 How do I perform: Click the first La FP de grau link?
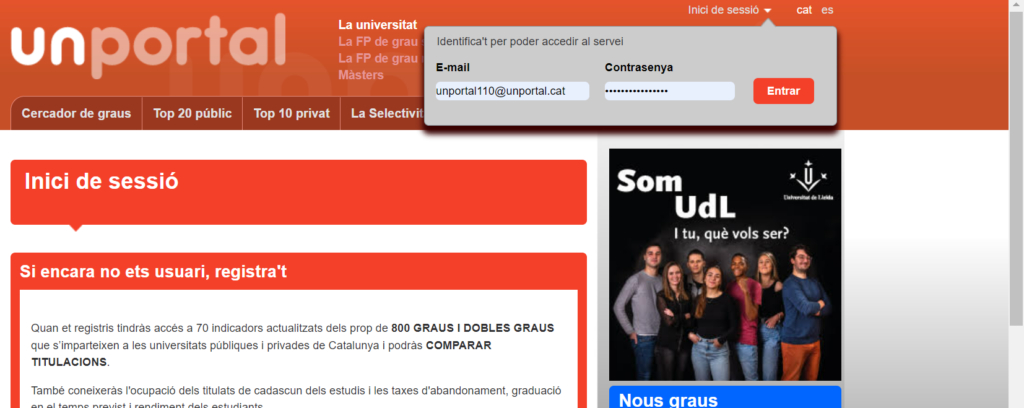(x=377, y=42)
